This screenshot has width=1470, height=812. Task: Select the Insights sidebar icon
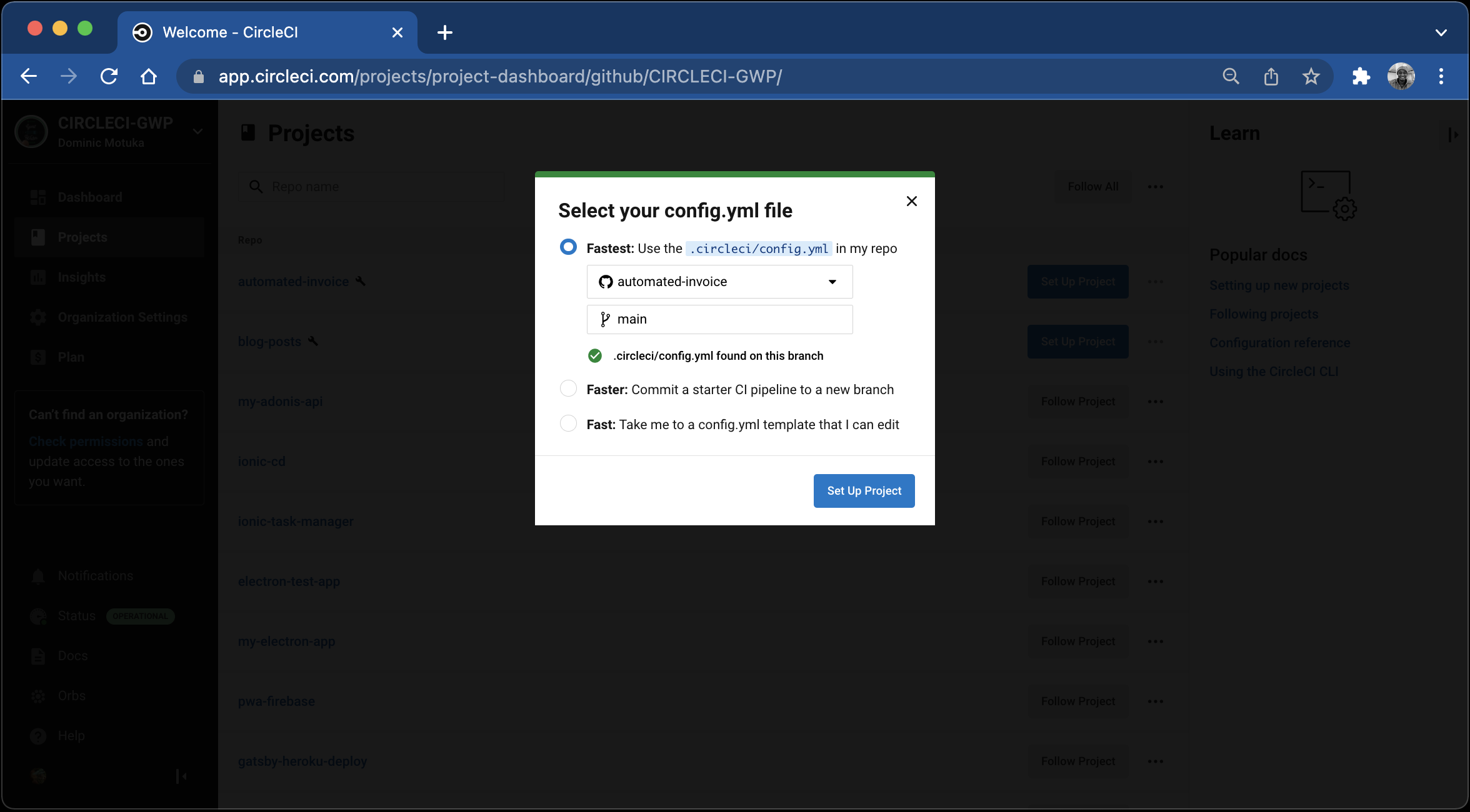[x=37, y=277]
